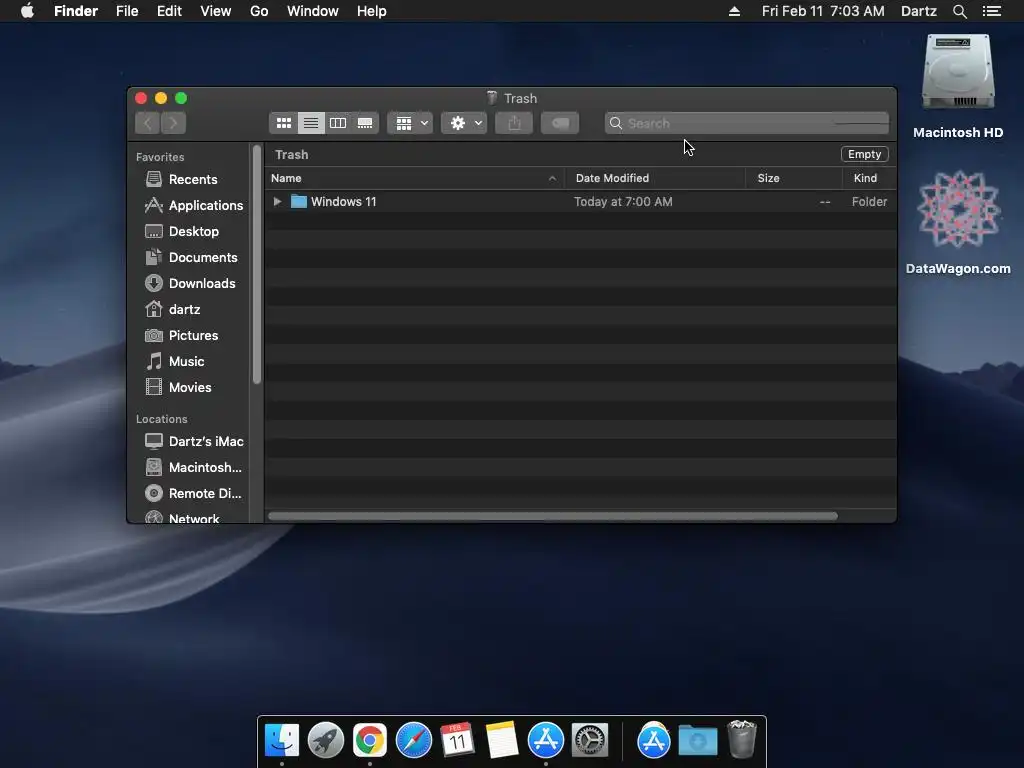Viewport: 1024px width, 768px height.
Task: Select Dartz's iMac under Locations
Action: 194,441
